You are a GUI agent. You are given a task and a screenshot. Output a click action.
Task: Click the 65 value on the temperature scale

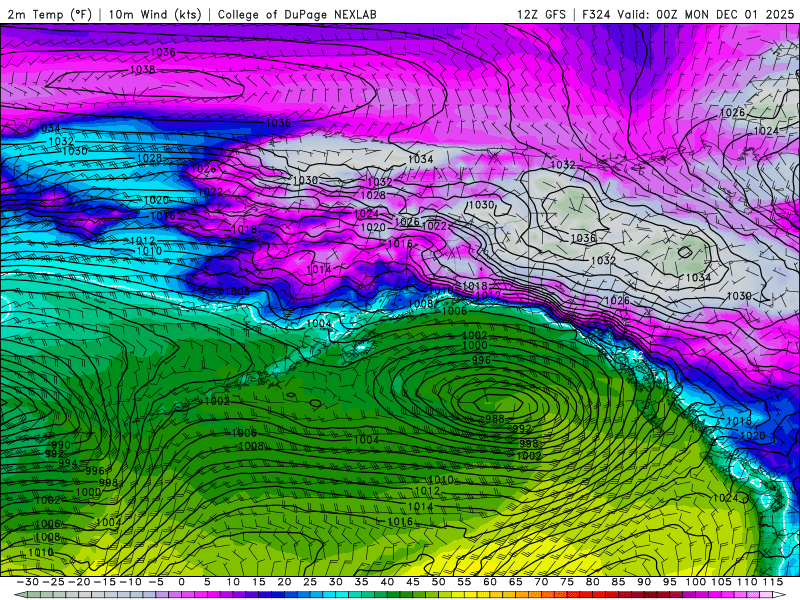click(x=515, y=582)
